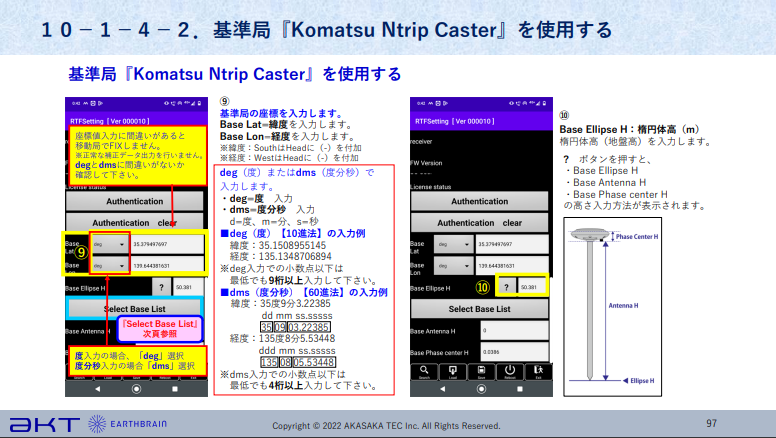The image size is (776, 438).
Task: Tap Android home circle on left phone
Action: 136,389
